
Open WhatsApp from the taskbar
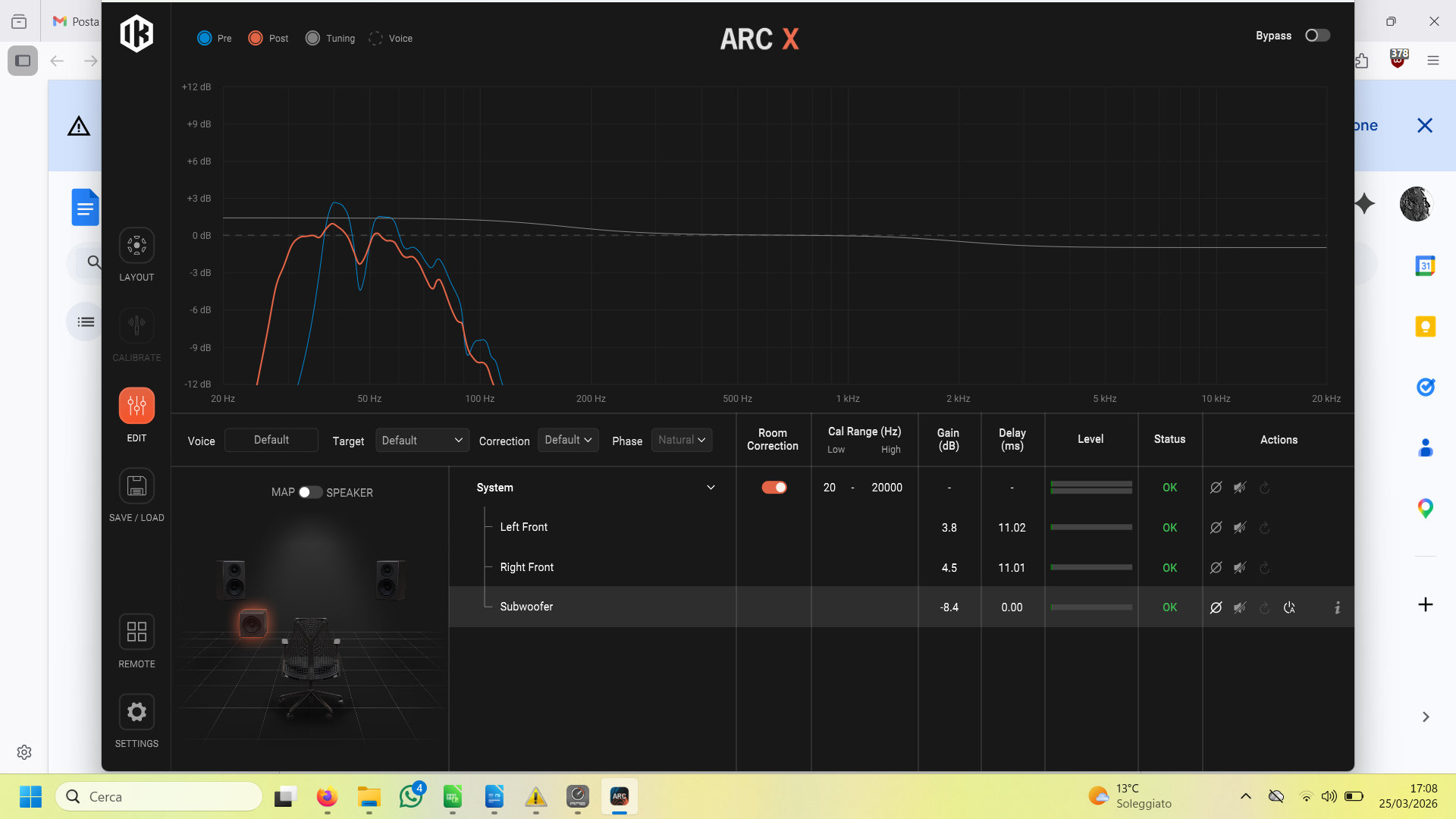(x=411, y=797)
